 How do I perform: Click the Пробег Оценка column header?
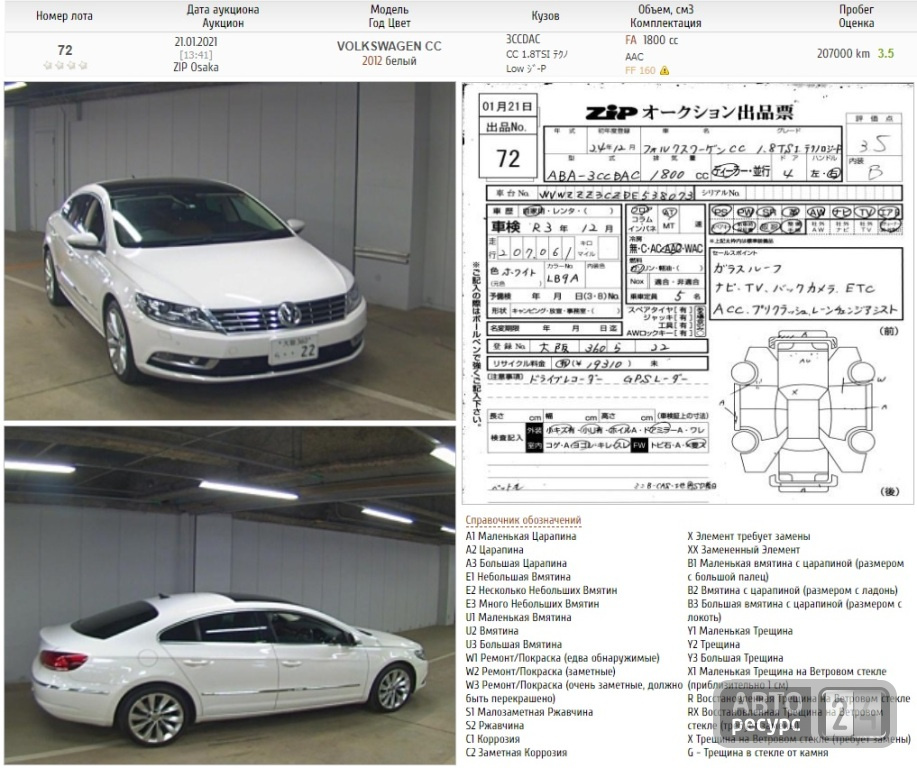[x=856, y=16]
